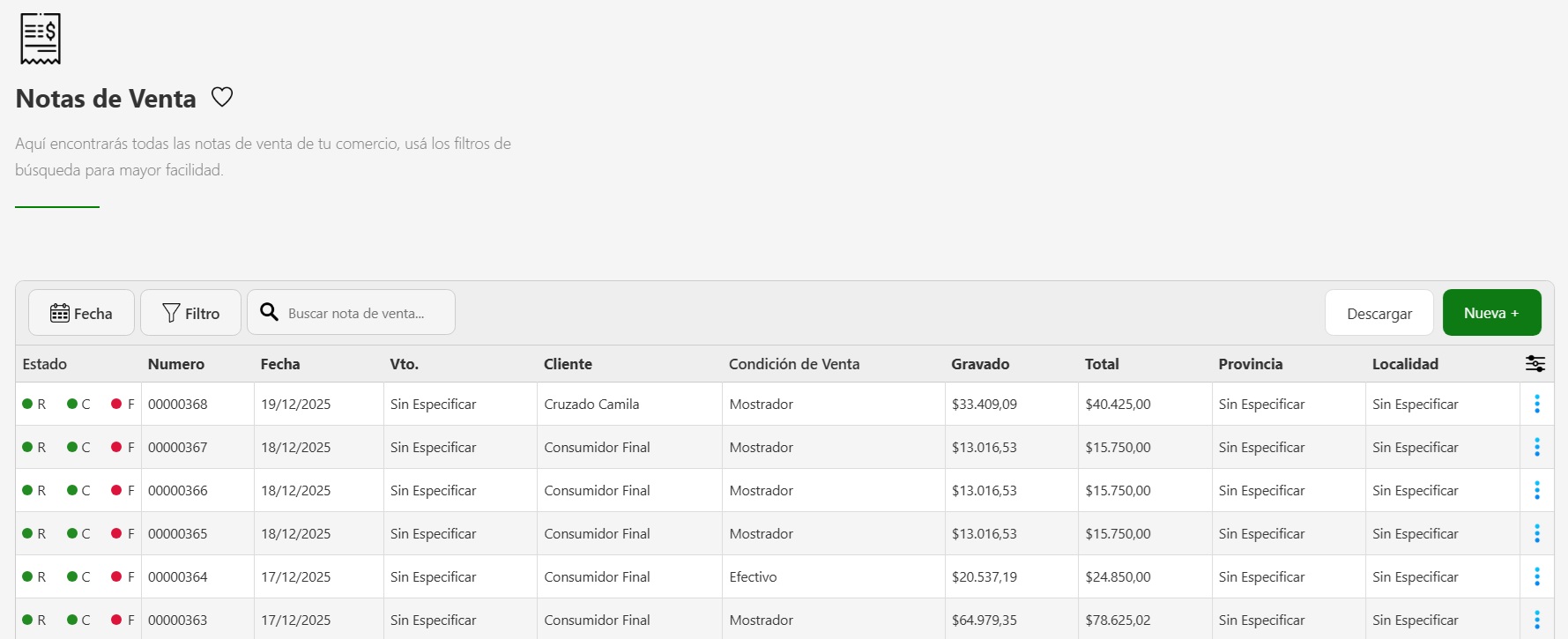Click the sales receipt icon above the title
The image size is (1568, 639).
[x=41, y=39]
